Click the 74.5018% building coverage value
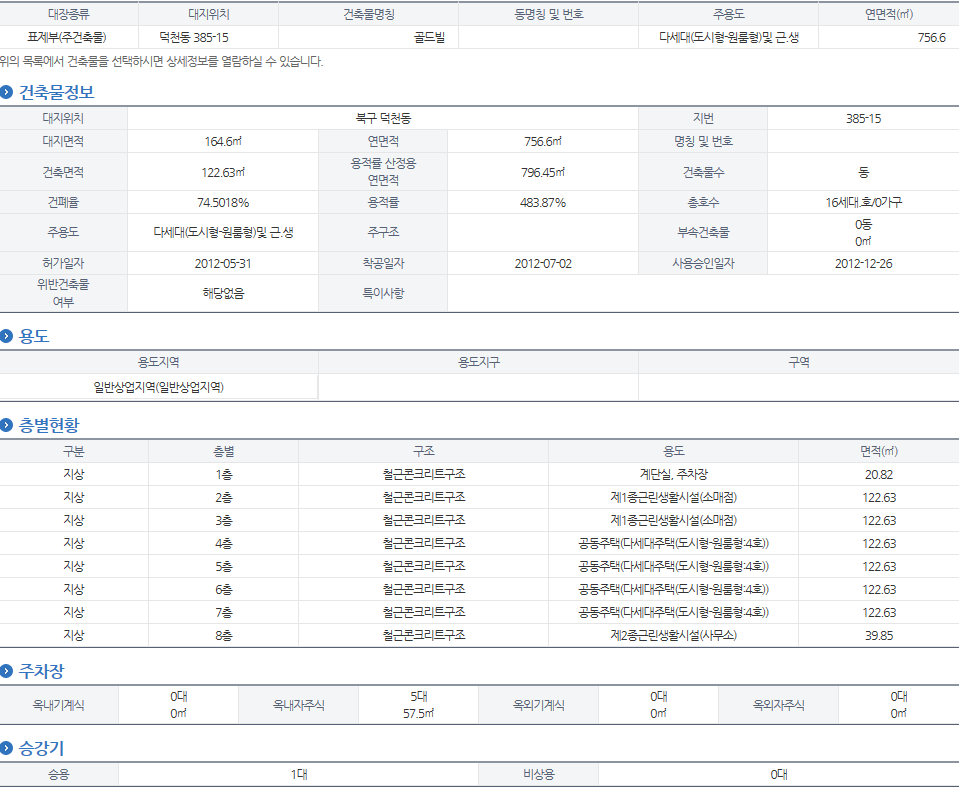This screenshot has height=788, width=961. click(x=223, y=202)
